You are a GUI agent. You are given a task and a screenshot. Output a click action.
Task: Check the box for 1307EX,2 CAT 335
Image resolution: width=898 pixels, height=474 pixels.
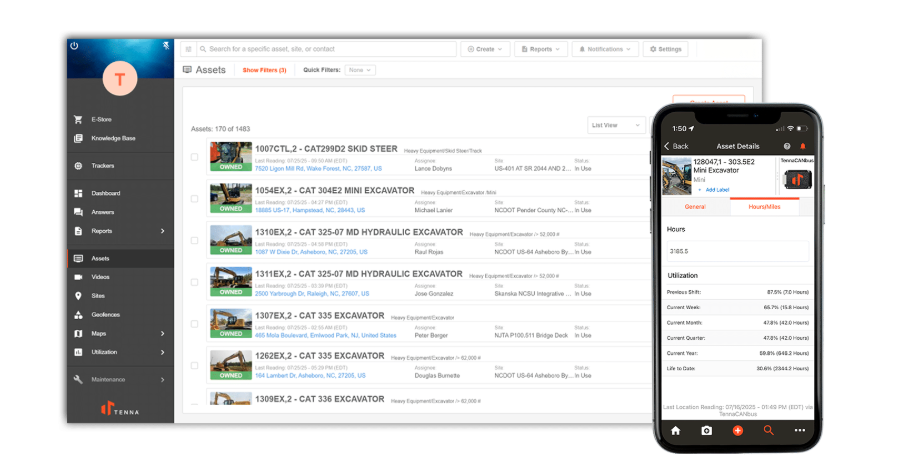tap(195, 324)
